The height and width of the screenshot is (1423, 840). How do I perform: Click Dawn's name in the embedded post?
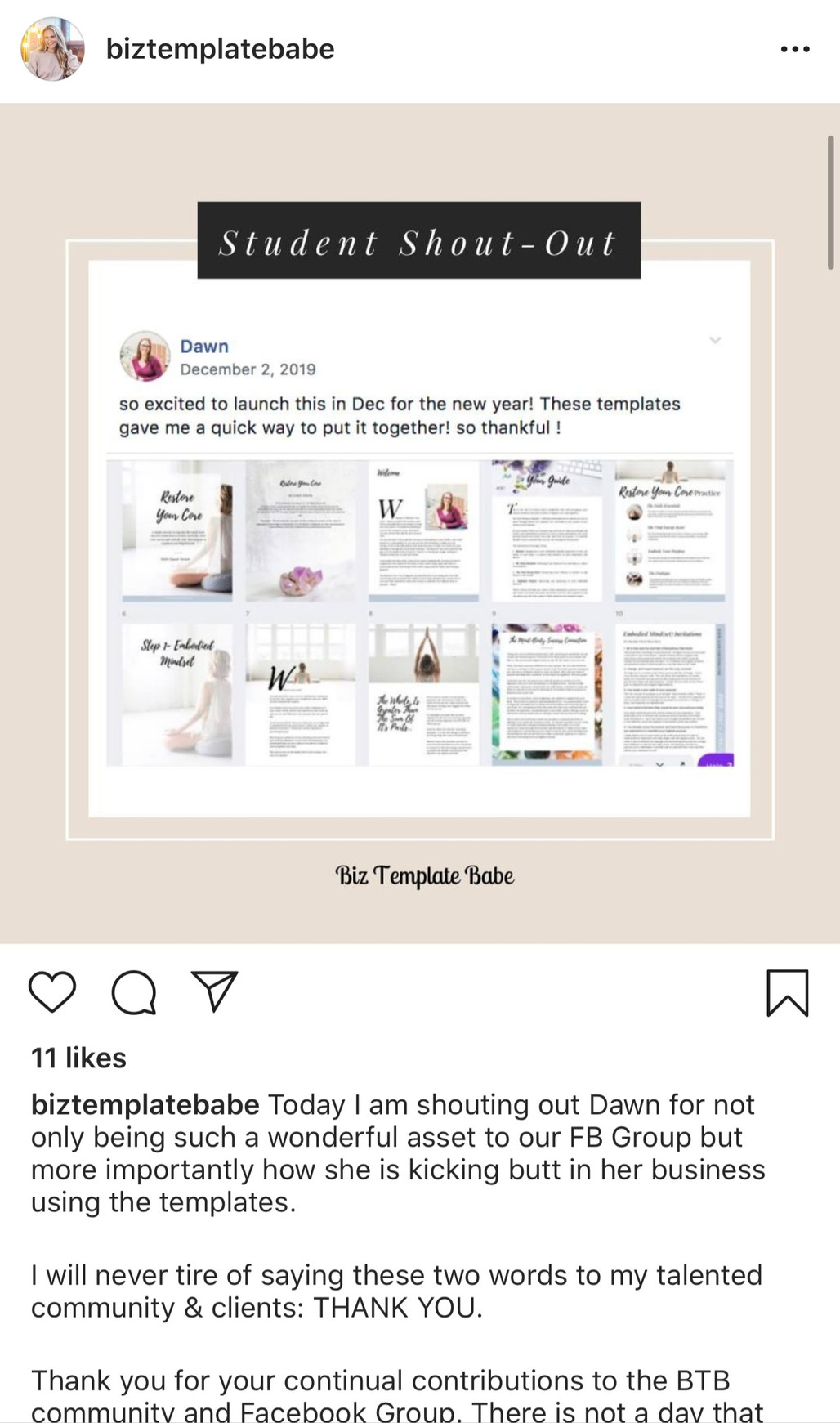pos(204,347)
